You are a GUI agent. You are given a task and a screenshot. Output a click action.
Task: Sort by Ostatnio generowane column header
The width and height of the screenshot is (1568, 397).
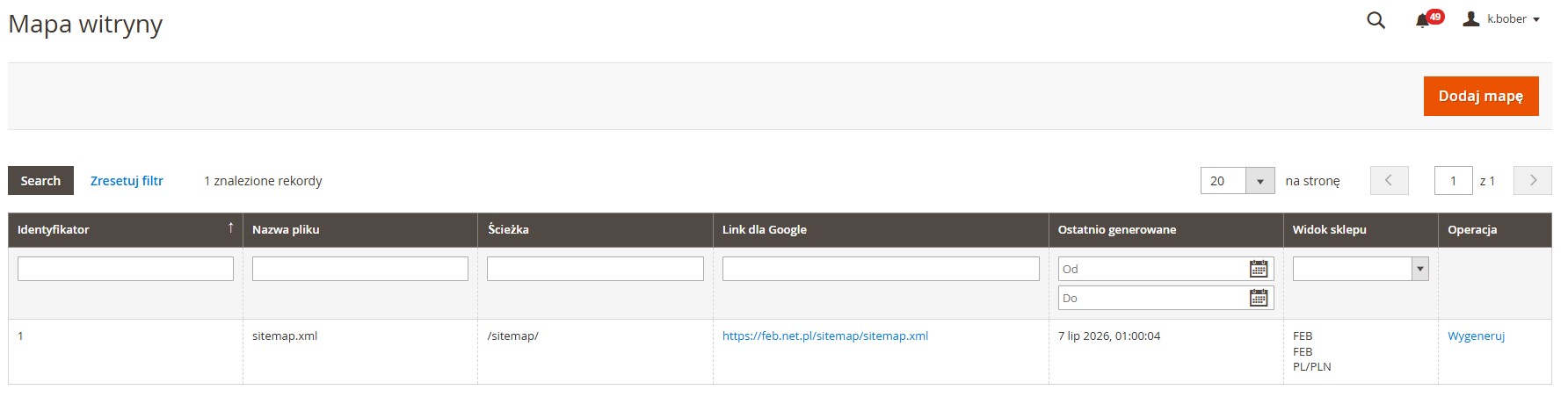(1166, 229)
